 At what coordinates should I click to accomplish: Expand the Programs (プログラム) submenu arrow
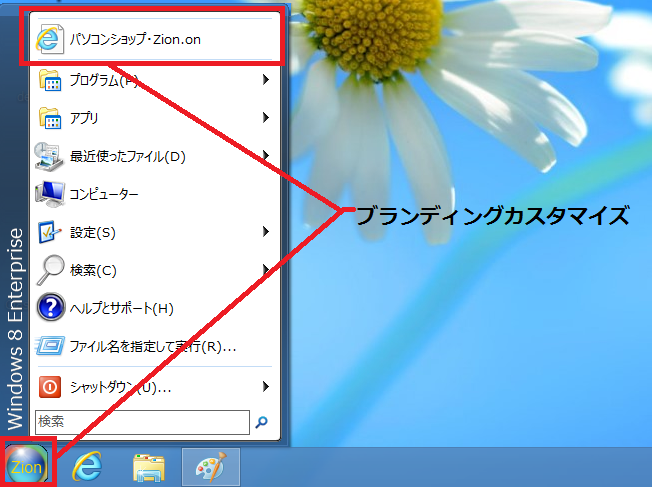pyautogui.click(x=266, y=80)
